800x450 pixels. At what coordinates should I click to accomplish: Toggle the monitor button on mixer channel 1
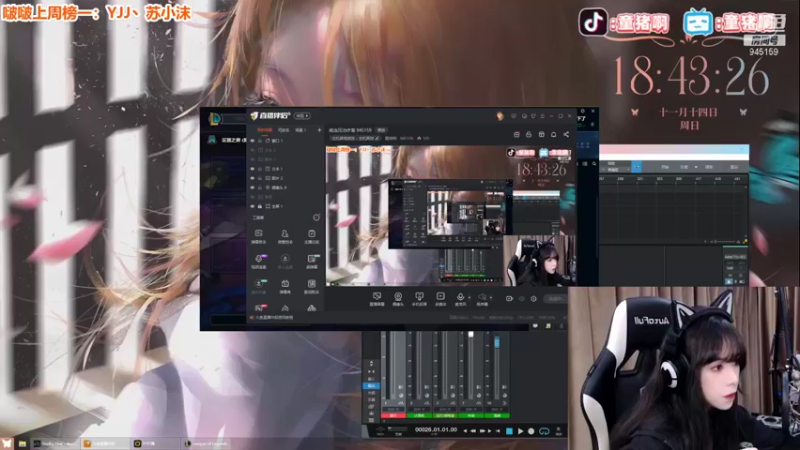point(401,388)
